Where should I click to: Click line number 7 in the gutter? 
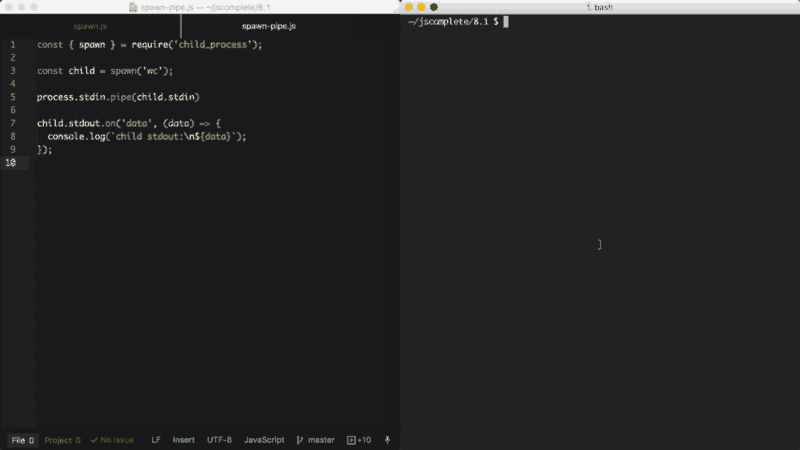click(x=13, y=123)
